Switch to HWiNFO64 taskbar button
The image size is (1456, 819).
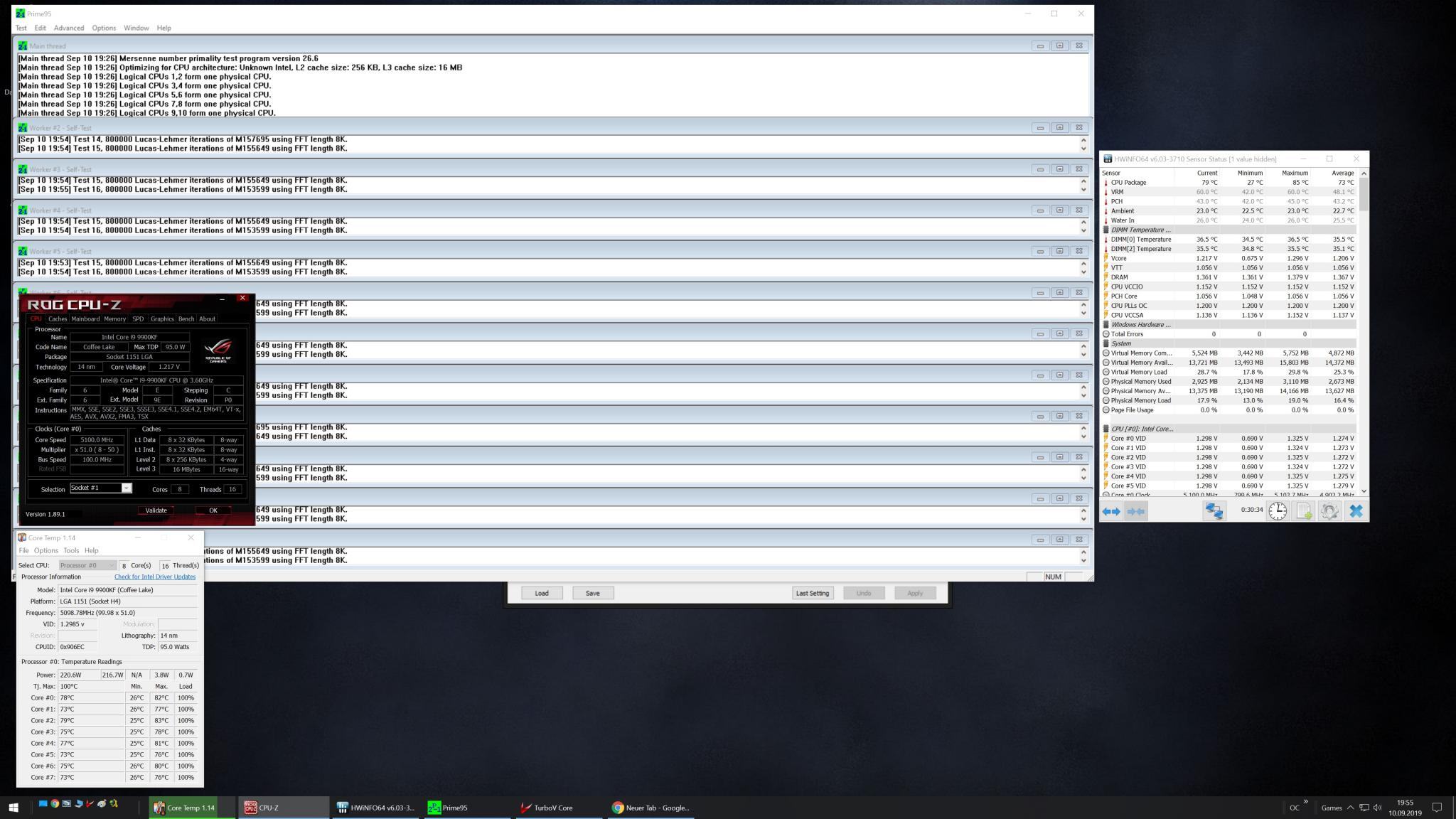(375, 808)
